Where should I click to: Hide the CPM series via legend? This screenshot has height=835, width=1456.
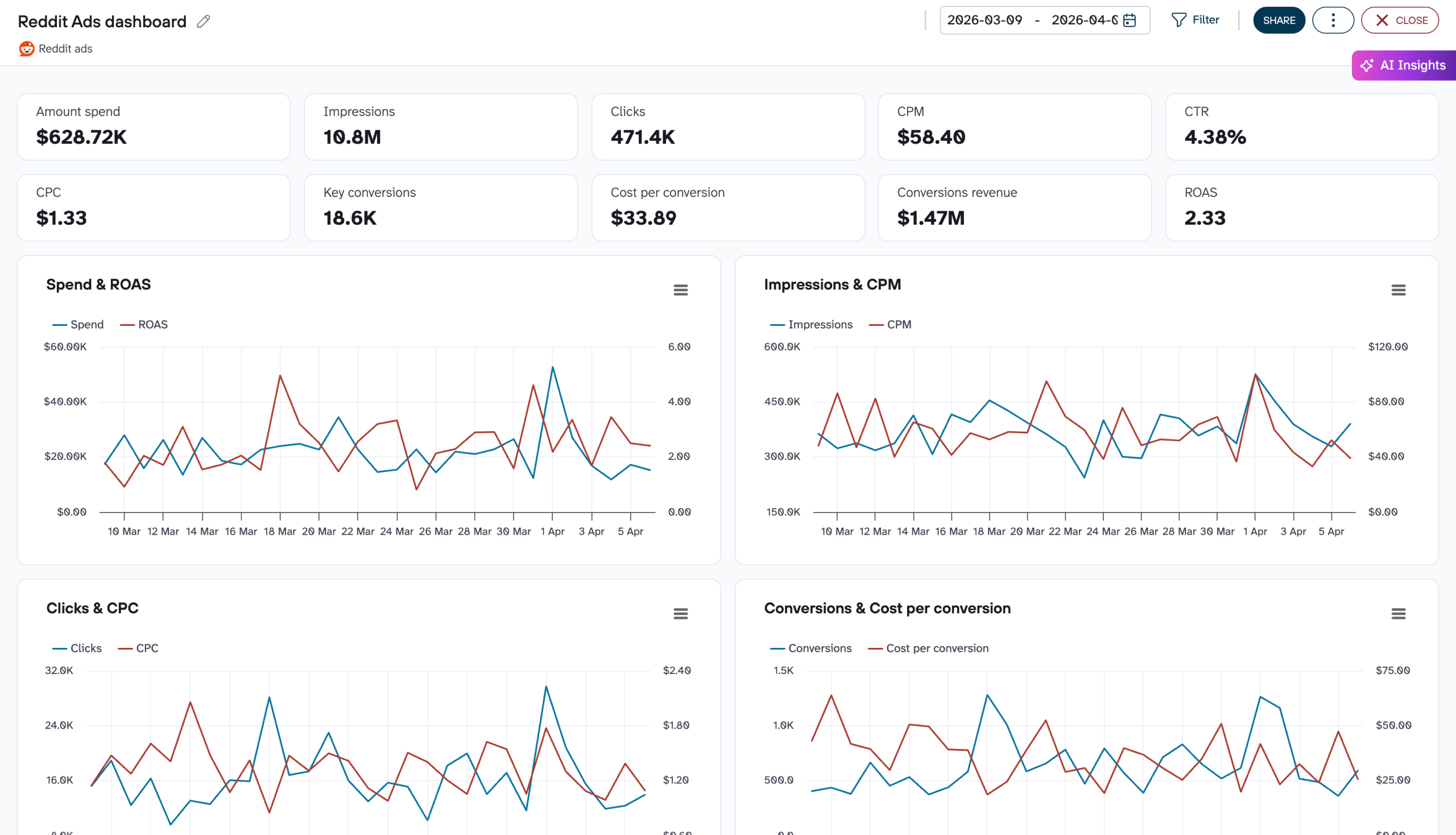[x=891, y=325]
